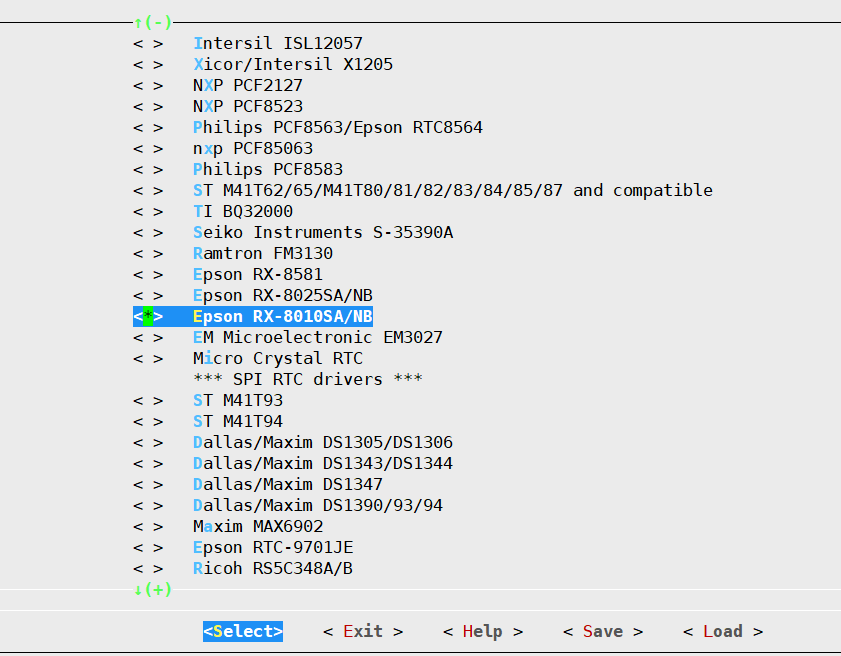Click the SPI RTC drivers section heading

308,379
